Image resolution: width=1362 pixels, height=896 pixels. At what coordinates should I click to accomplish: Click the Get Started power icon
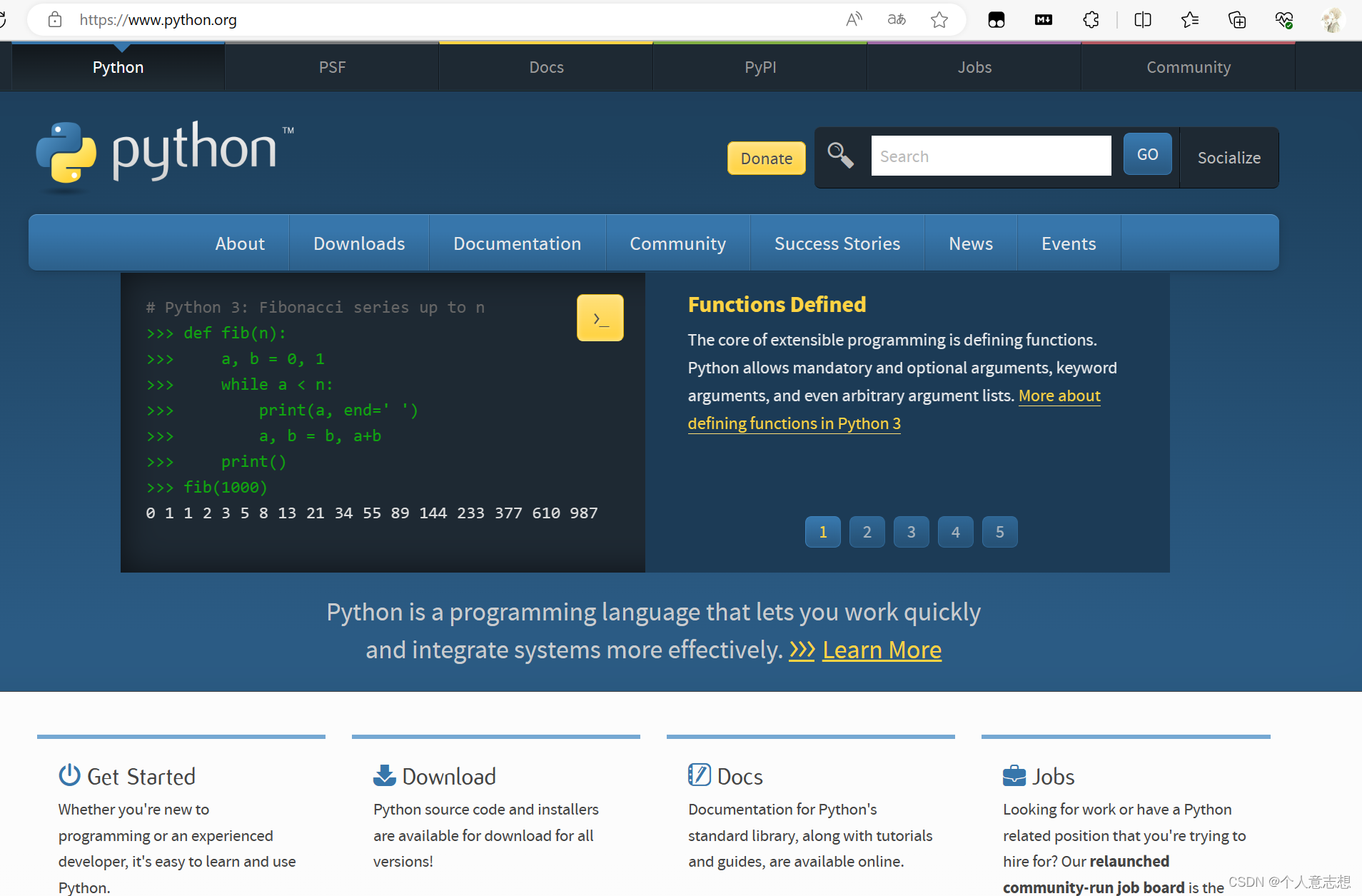[x=69, y=775]
